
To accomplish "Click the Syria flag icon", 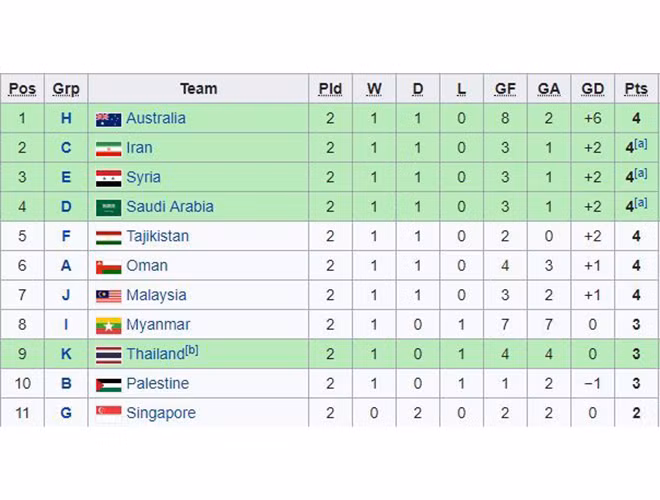I will click(x=108, y=178).
